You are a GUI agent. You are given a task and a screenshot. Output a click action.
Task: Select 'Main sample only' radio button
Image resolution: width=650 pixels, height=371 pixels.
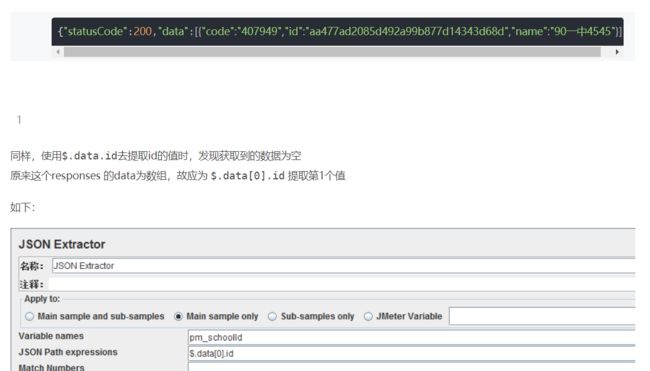click(x=178, y=316)
